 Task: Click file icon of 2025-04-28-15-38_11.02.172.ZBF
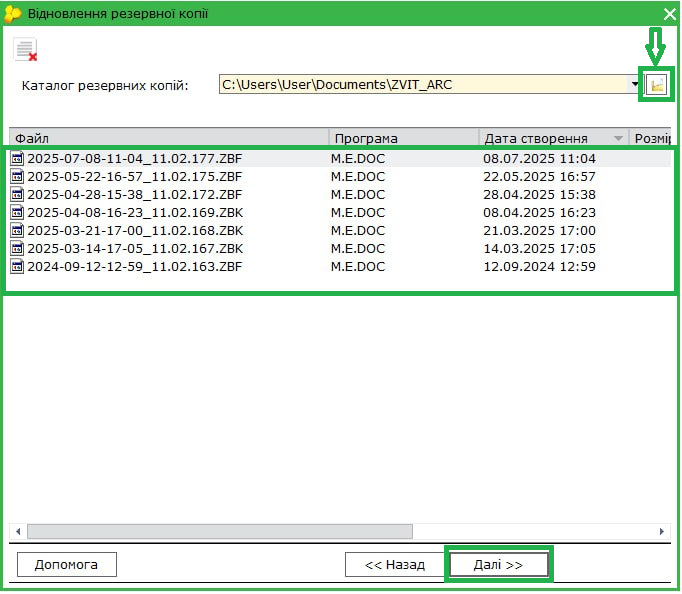tap(17, 194)
